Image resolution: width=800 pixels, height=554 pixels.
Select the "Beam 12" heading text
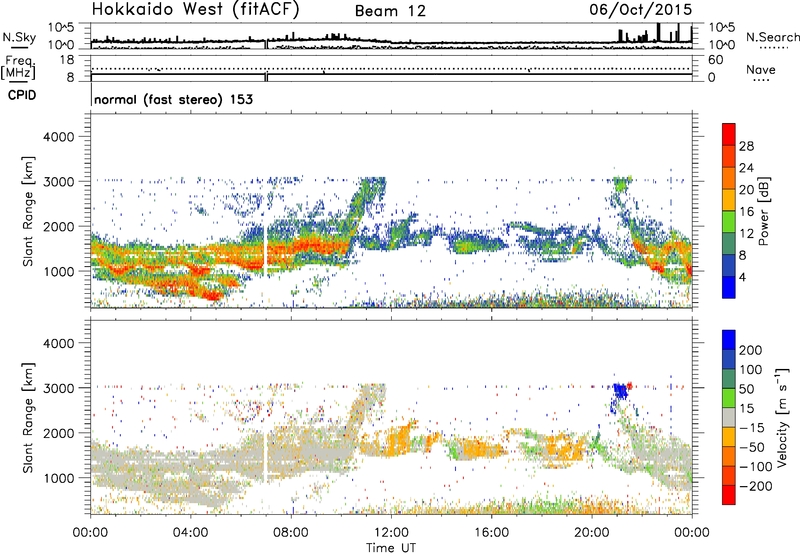[390, 11]
